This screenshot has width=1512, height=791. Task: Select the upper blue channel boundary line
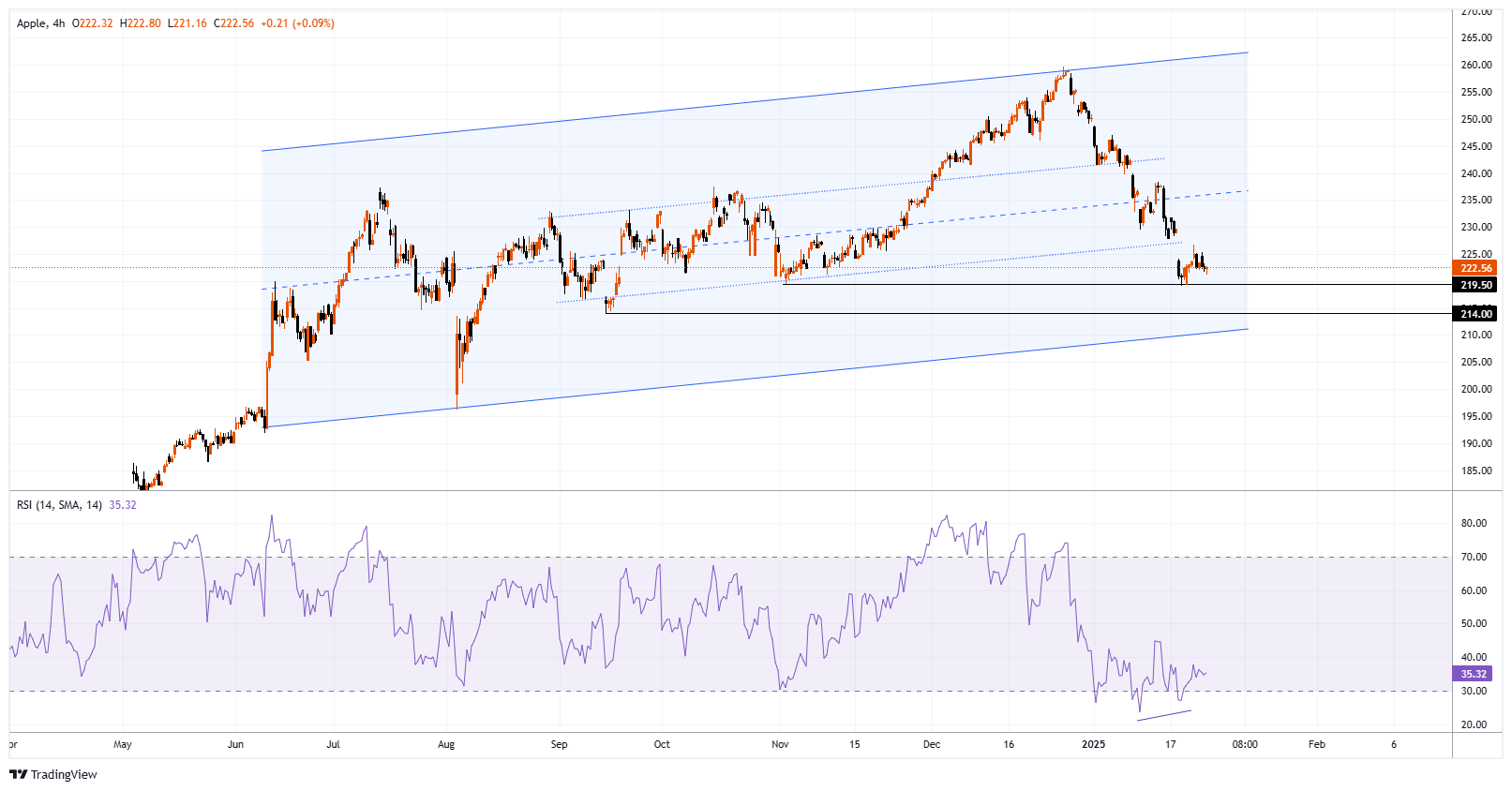pos(755,101)
